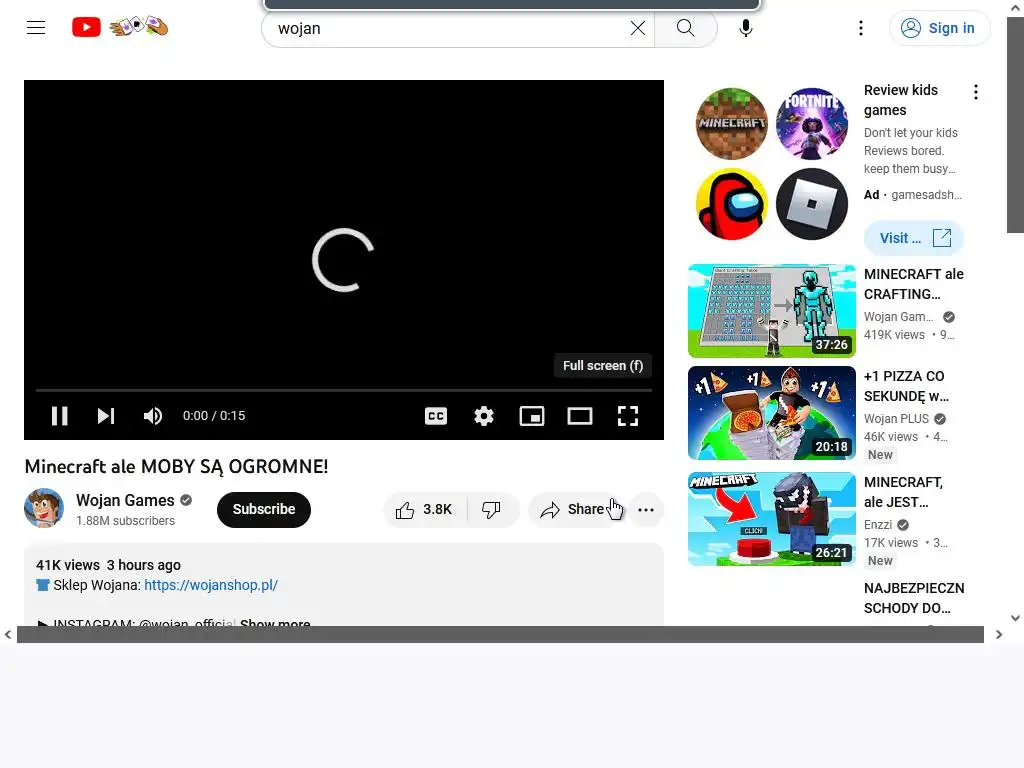Dislike this video
The image size is (1024, 768).
click(x=491, y=509)
